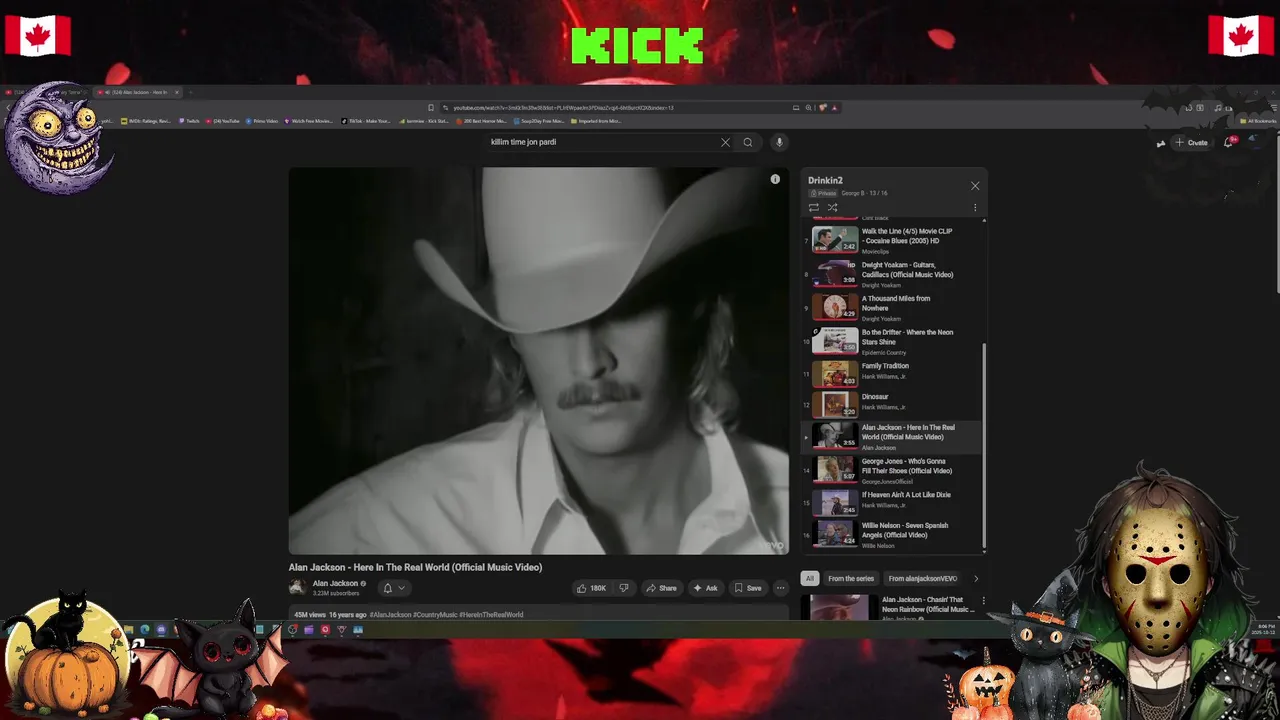
Task: Open the Prime Video bookmark
Action: (262, 121)
